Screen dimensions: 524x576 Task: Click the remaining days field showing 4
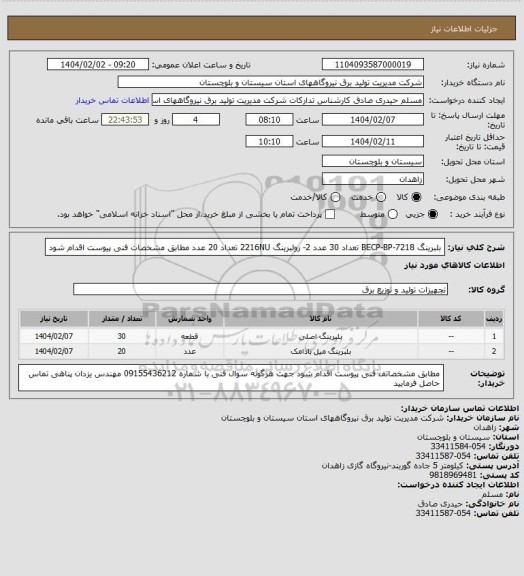coord(196,120)
